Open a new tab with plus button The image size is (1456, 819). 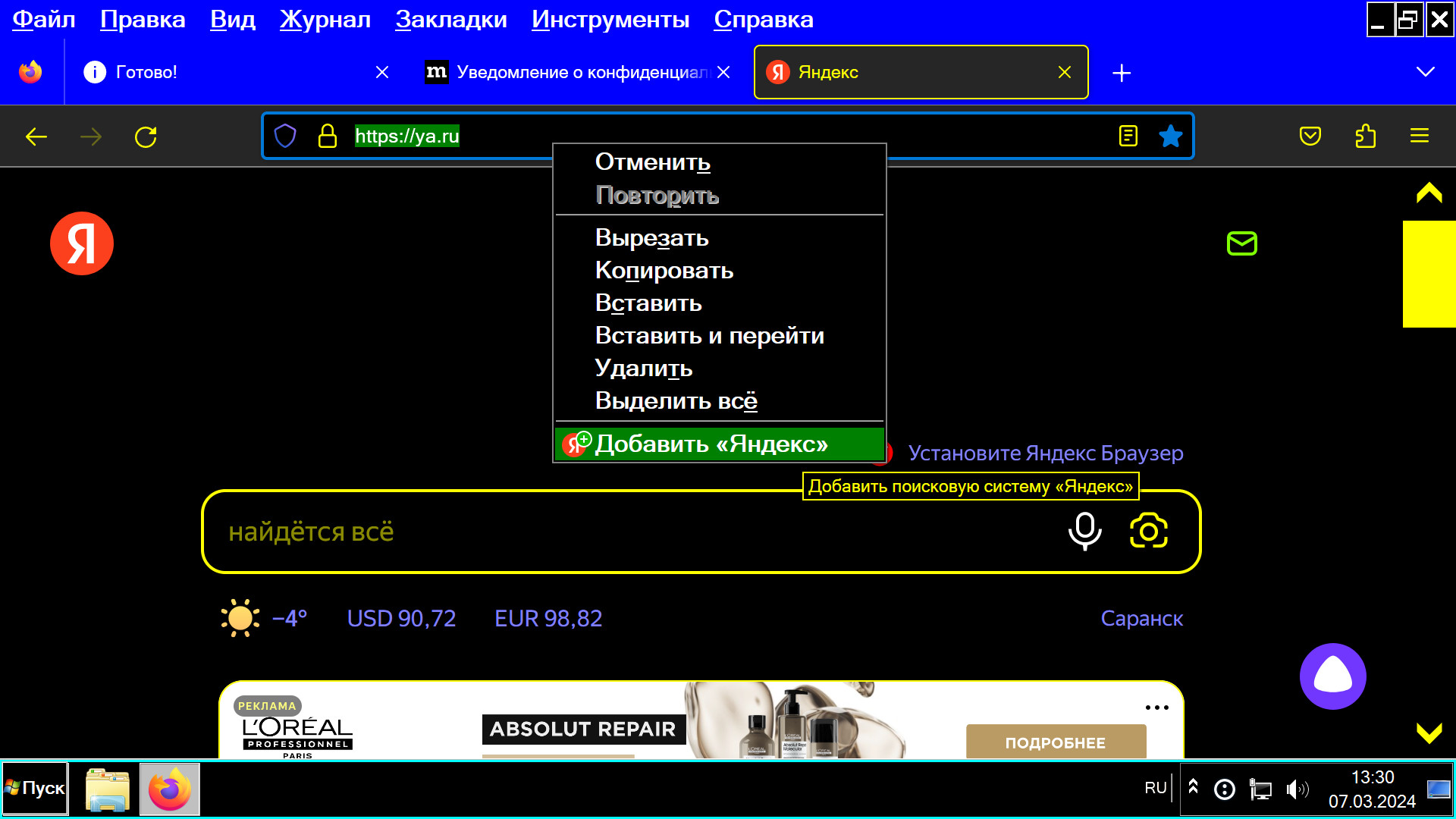[x=1122, y=73]
